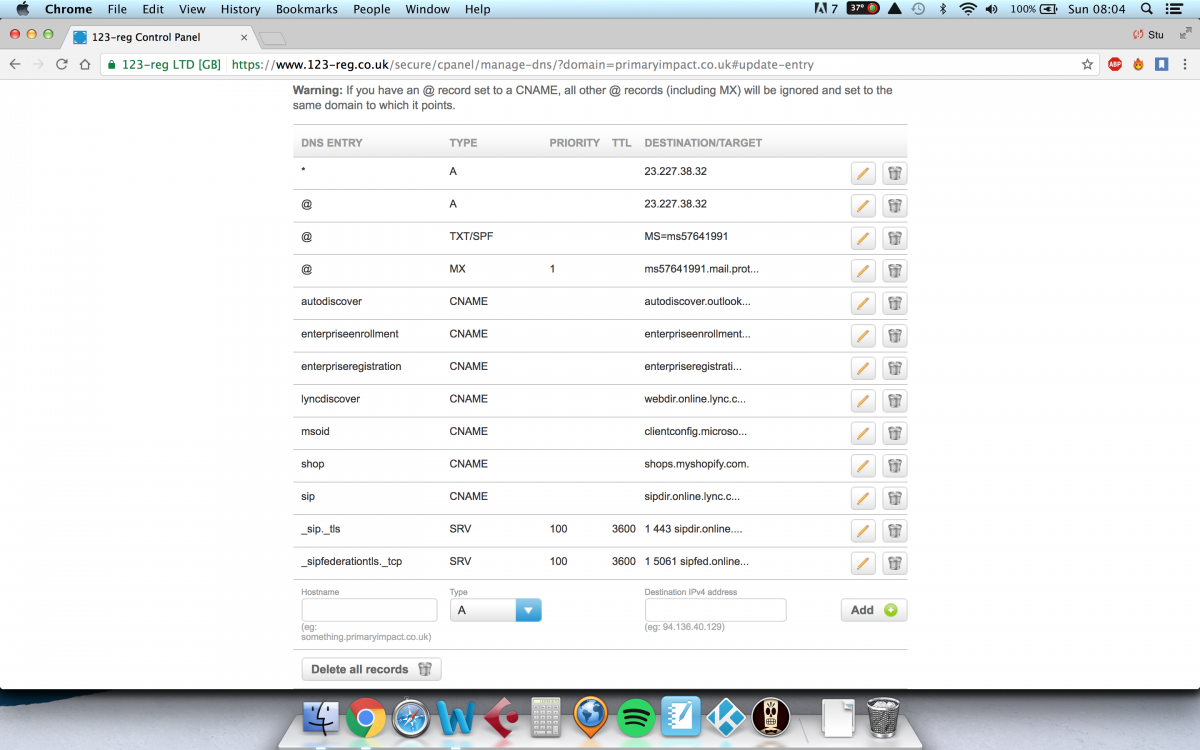Screen dimensions: 1200x750
Task: Edit the autodiscover CNAME record
Action: click(863, 303)
